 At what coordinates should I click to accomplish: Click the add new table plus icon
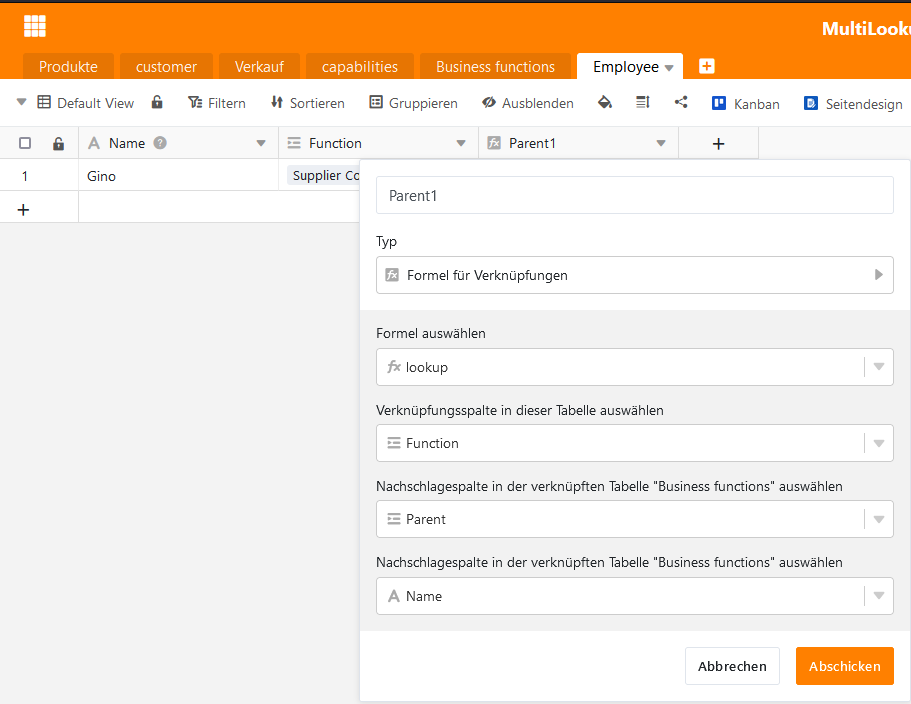pyautogui.click(x=707, y=66)
